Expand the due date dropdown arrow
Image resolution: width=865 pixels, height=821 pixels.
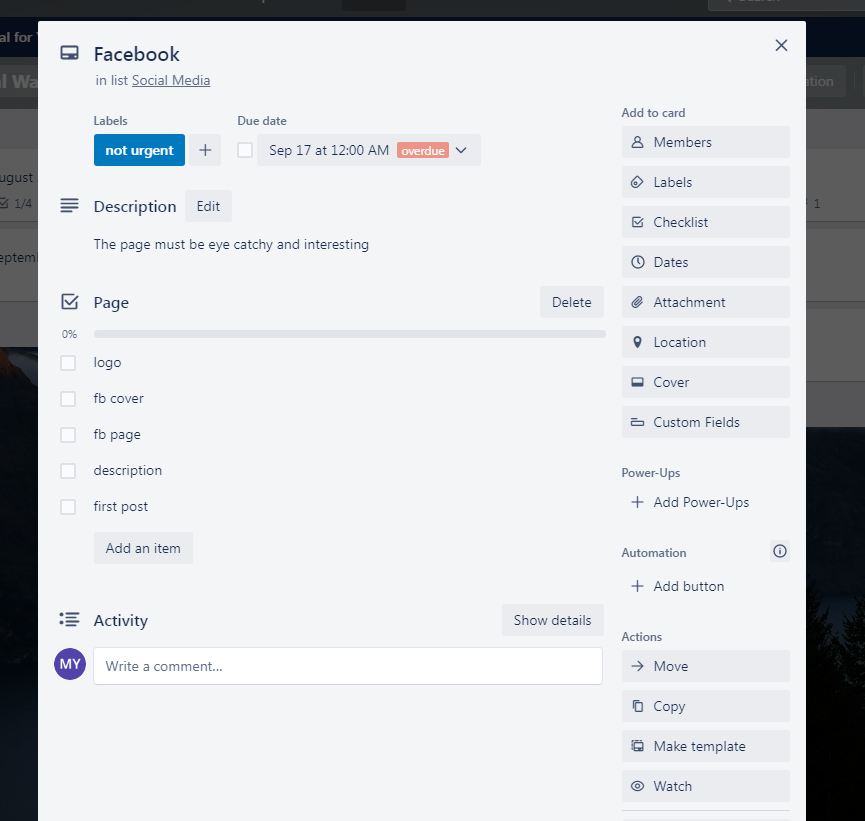(461, 150)
